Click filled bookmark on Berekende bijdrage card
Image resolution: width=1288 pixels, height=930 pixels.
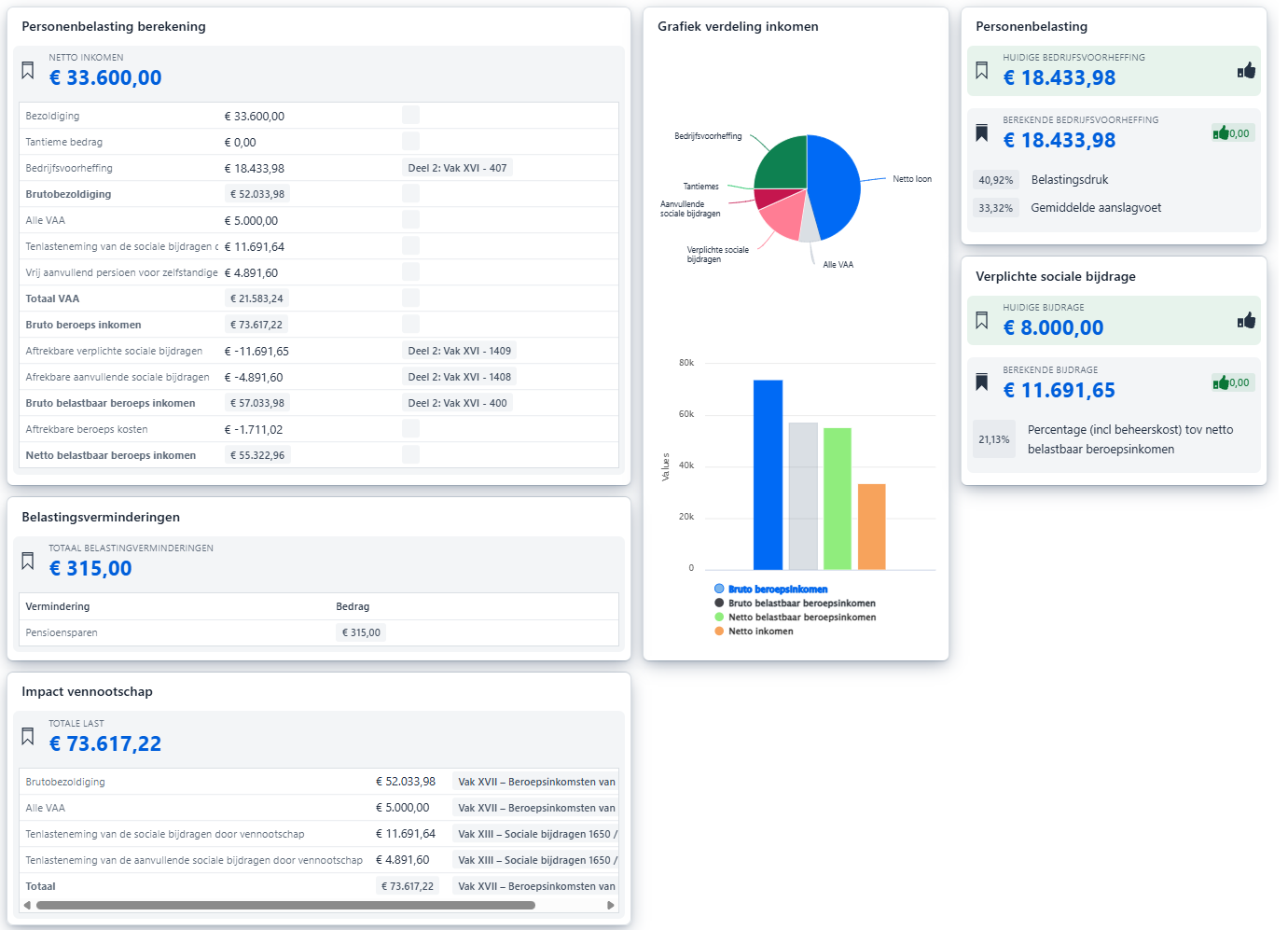[x=981, y=382]
